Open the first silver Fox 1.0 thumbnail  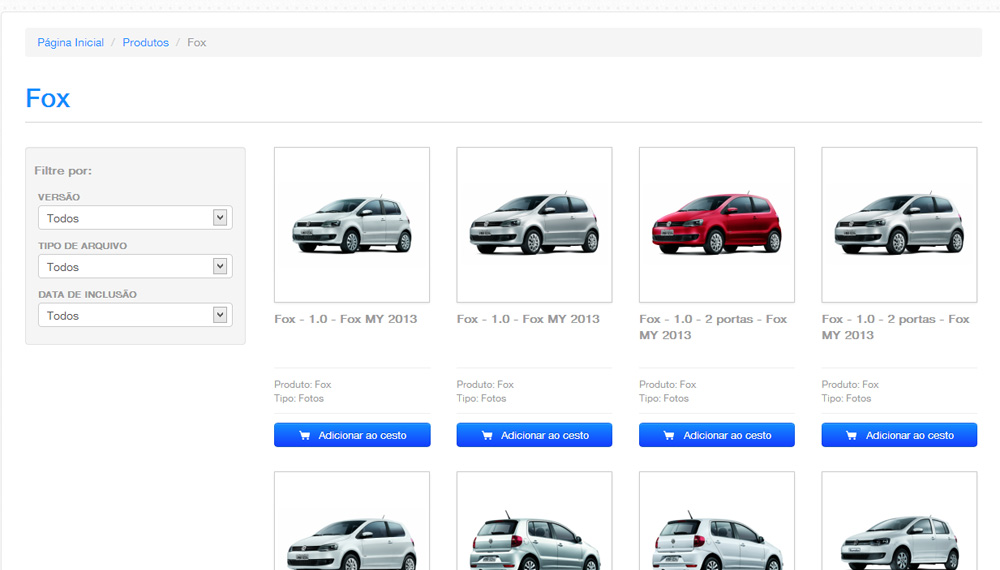click(x=352, y=225)
